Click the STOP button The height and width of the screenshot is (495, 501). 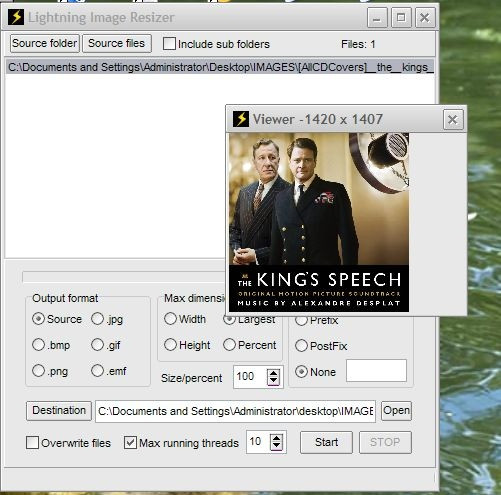pos(385,442)
